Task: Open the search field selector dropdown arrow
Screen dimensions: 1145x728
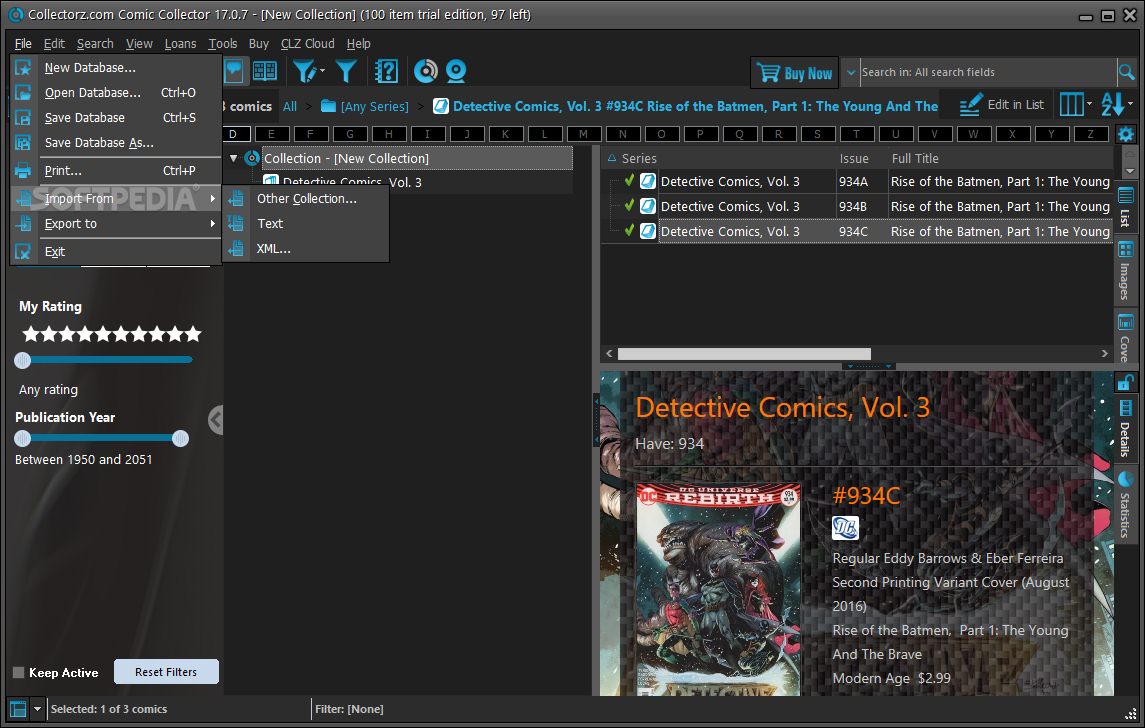Action: [x=850, y=72]
